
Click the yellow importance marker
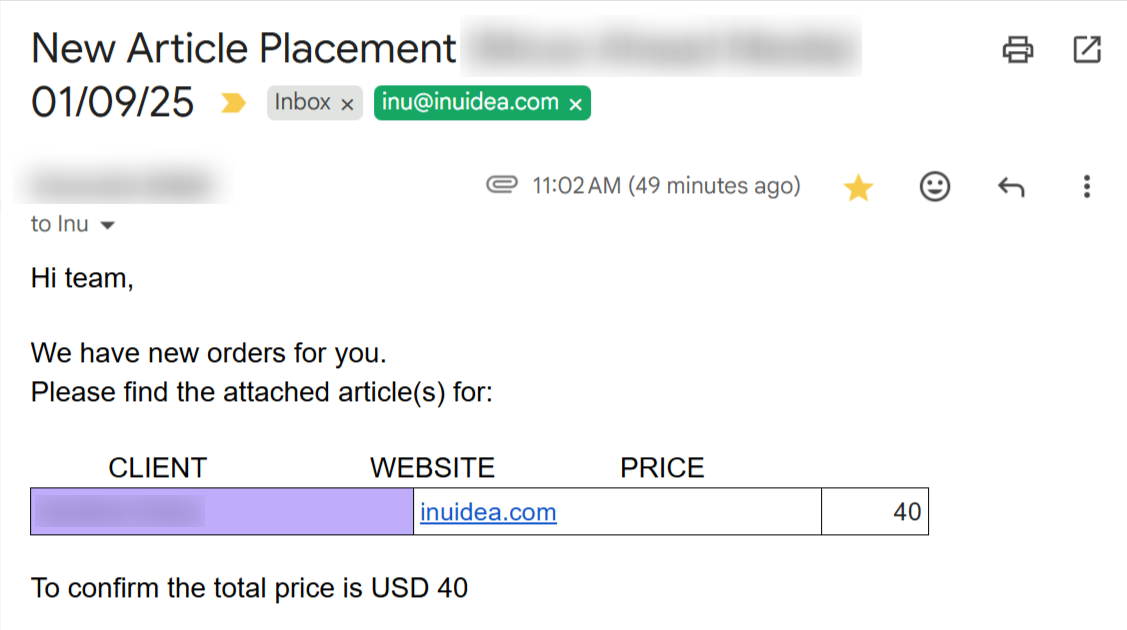[x=233, y=103]
